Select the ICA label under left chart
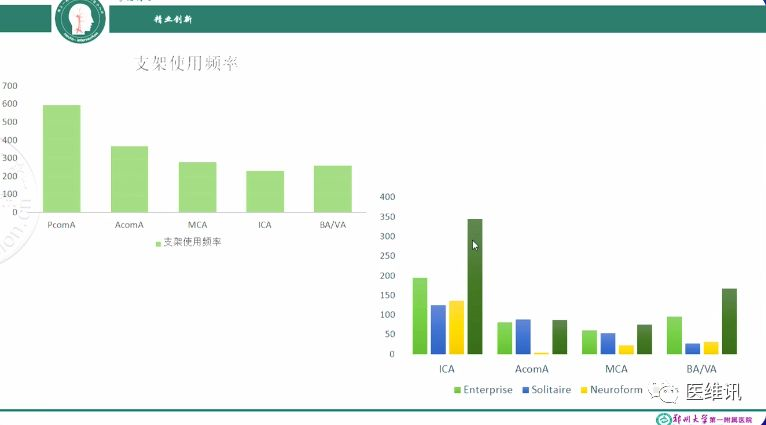The height and width of the screenshot is (425, 766). (265, 225)
